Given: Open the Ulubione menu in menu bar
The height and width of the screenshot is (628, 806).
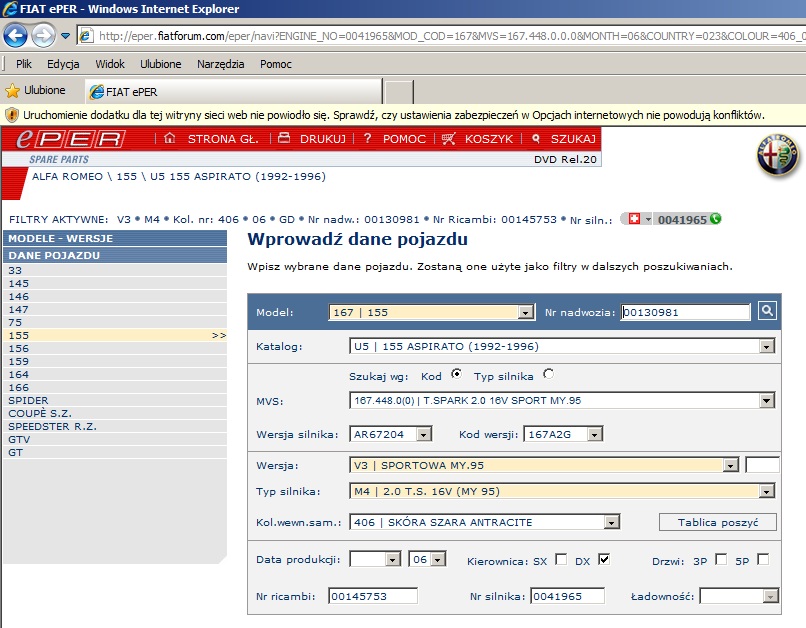Looking at the screenshot, I should 161,64.
